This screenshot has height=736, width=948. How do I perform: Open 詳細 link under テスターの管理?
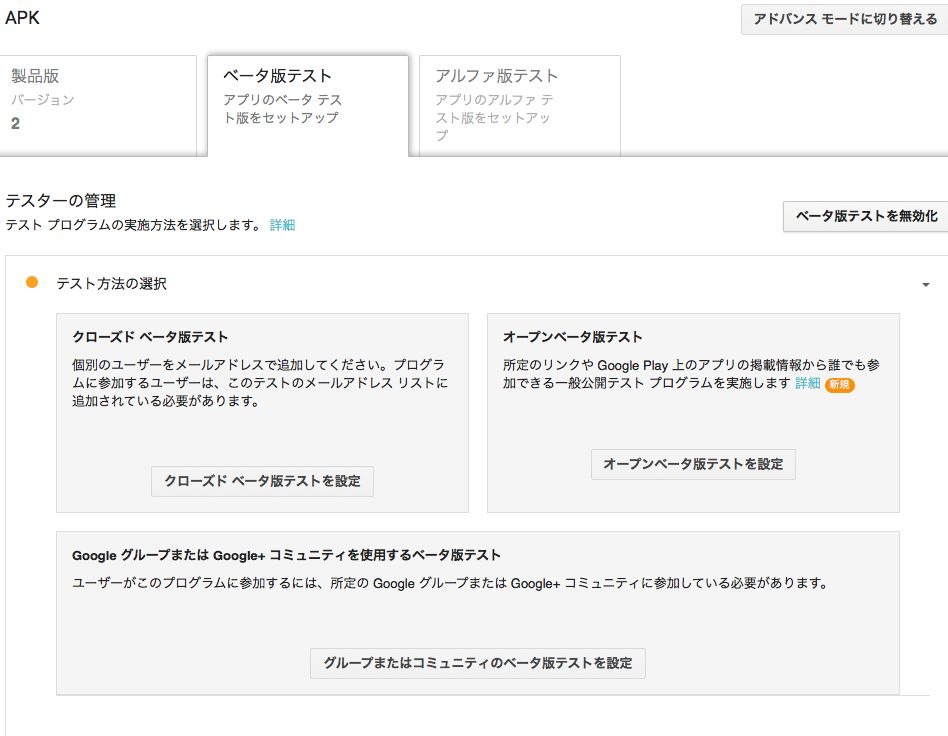tap(282, 226)
